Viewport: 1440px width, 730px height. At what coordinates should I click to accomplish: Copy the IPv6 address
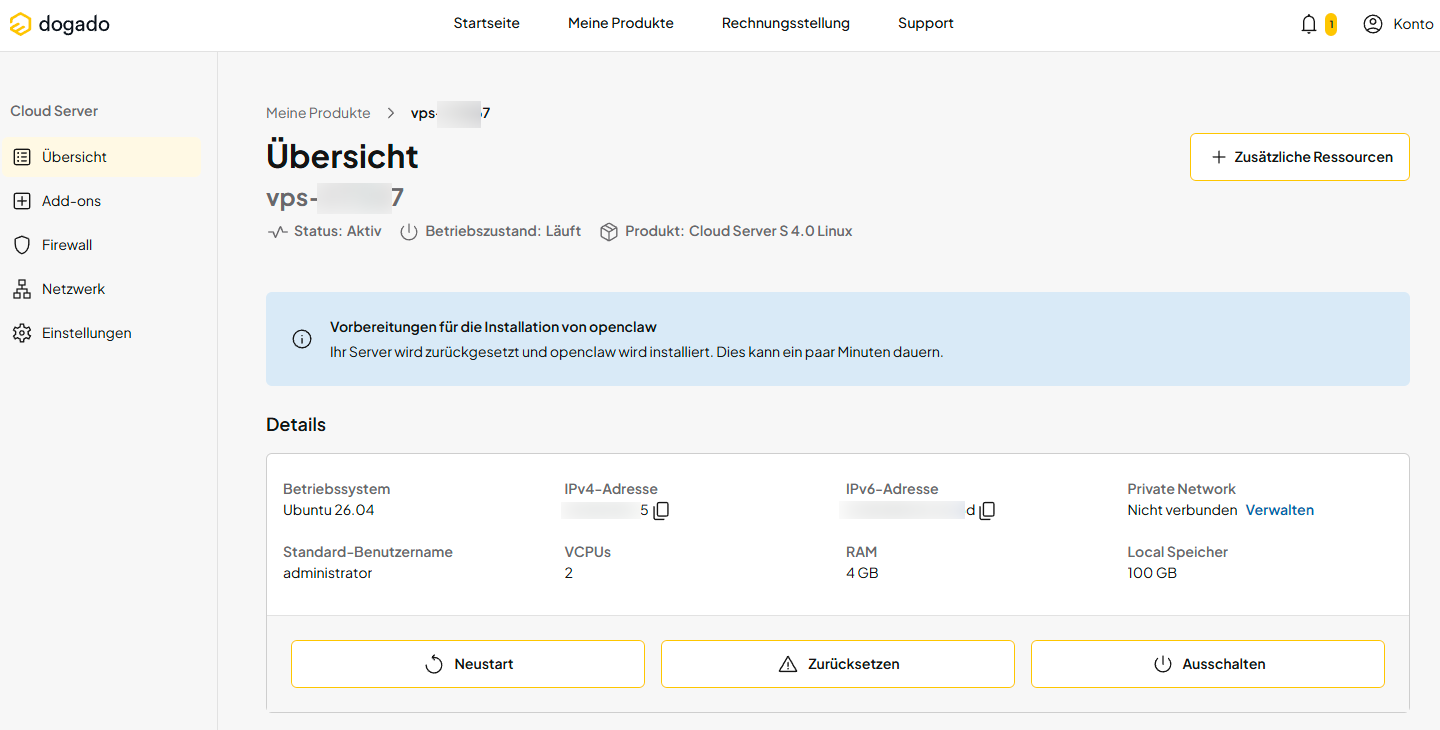[x=987, y=511]
